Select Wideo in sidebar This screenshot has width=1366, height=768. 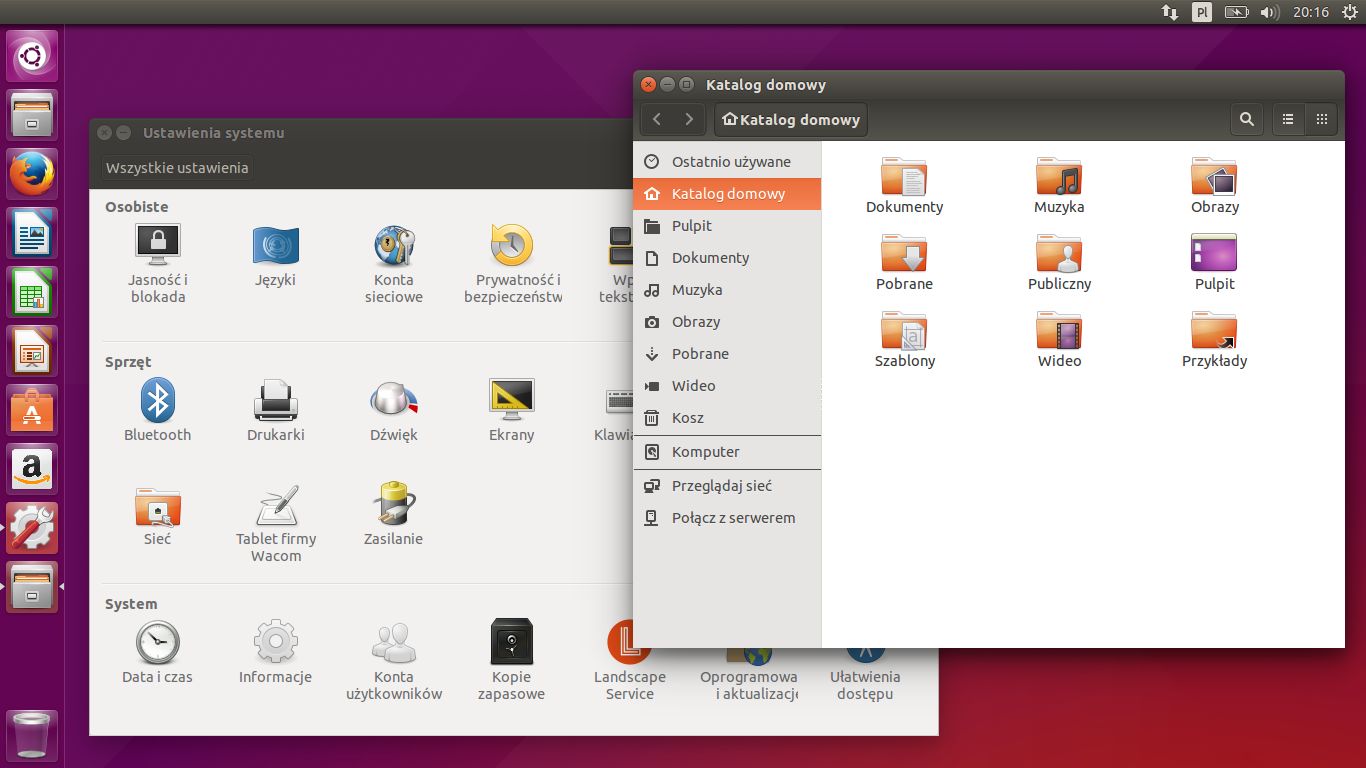click(x=727, y=385)
